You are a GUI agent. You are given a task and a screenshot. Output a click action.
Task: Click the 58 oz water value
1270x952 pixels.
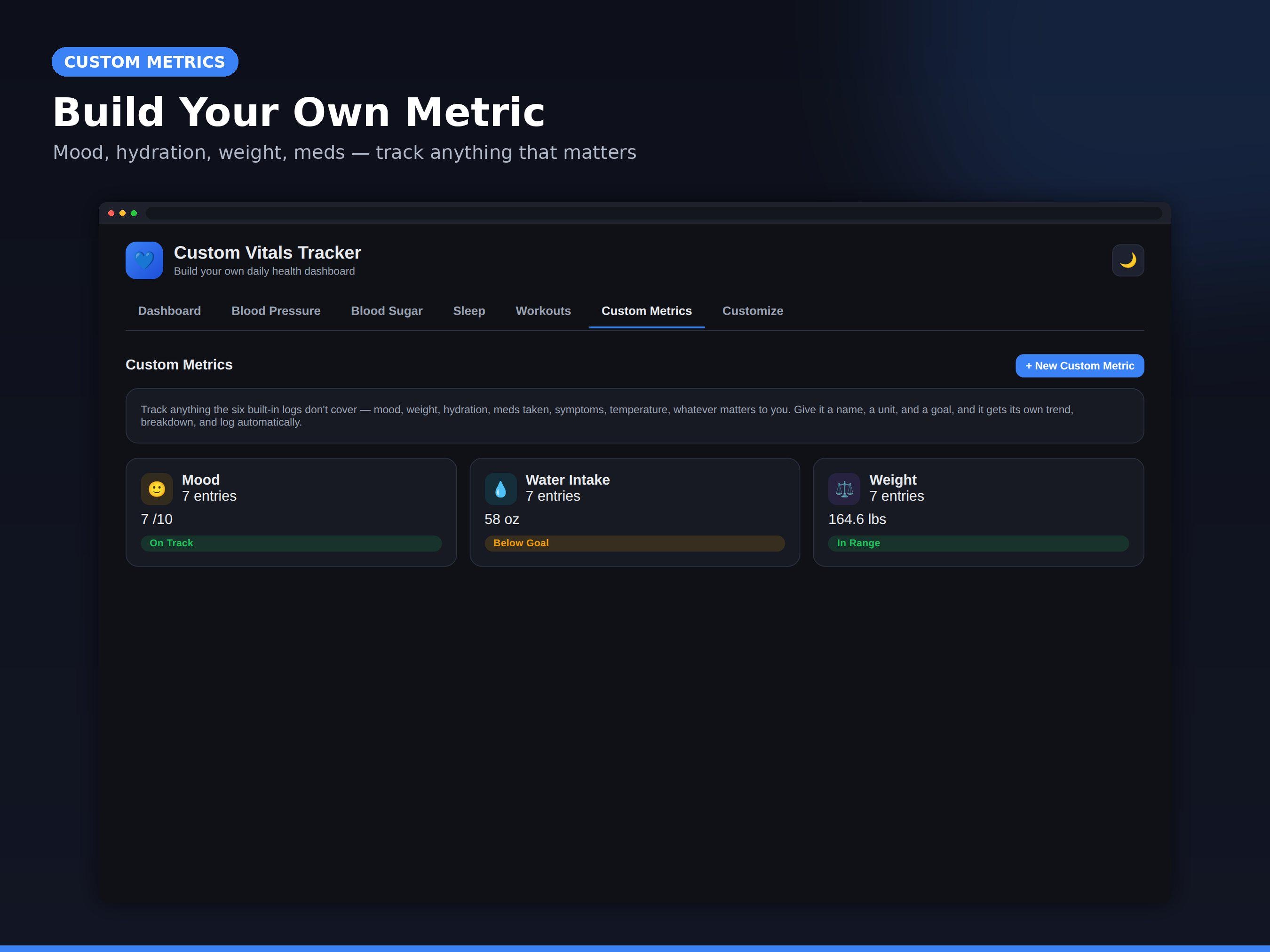[501, 519]
